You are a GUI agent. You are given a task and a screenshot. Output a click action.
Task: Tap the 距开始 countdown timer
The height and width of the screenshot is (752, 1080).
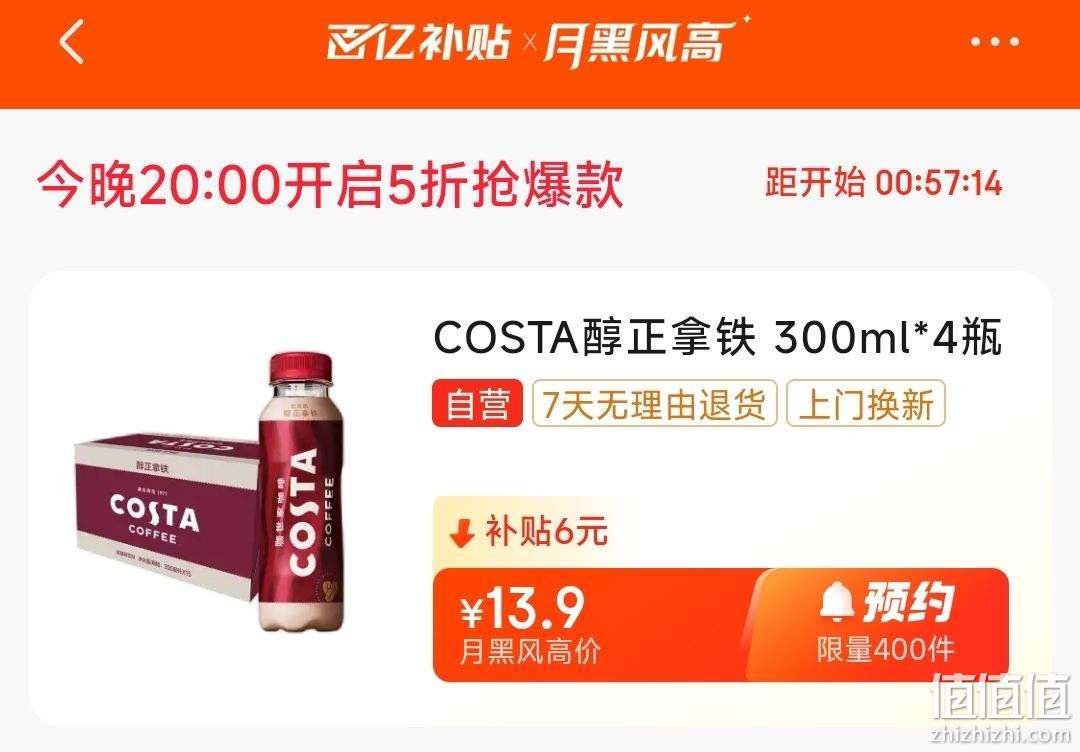[x=884, y=183]
